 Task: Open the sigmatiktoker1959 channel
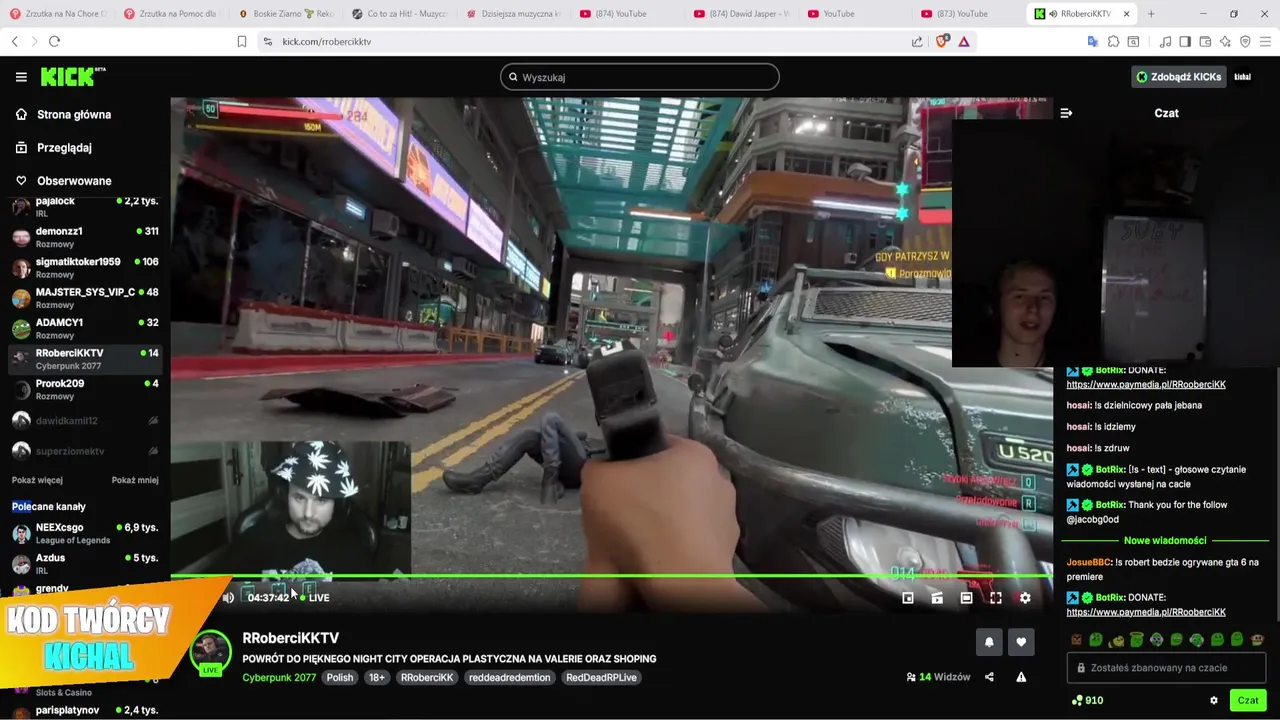[x=85, y=267]
